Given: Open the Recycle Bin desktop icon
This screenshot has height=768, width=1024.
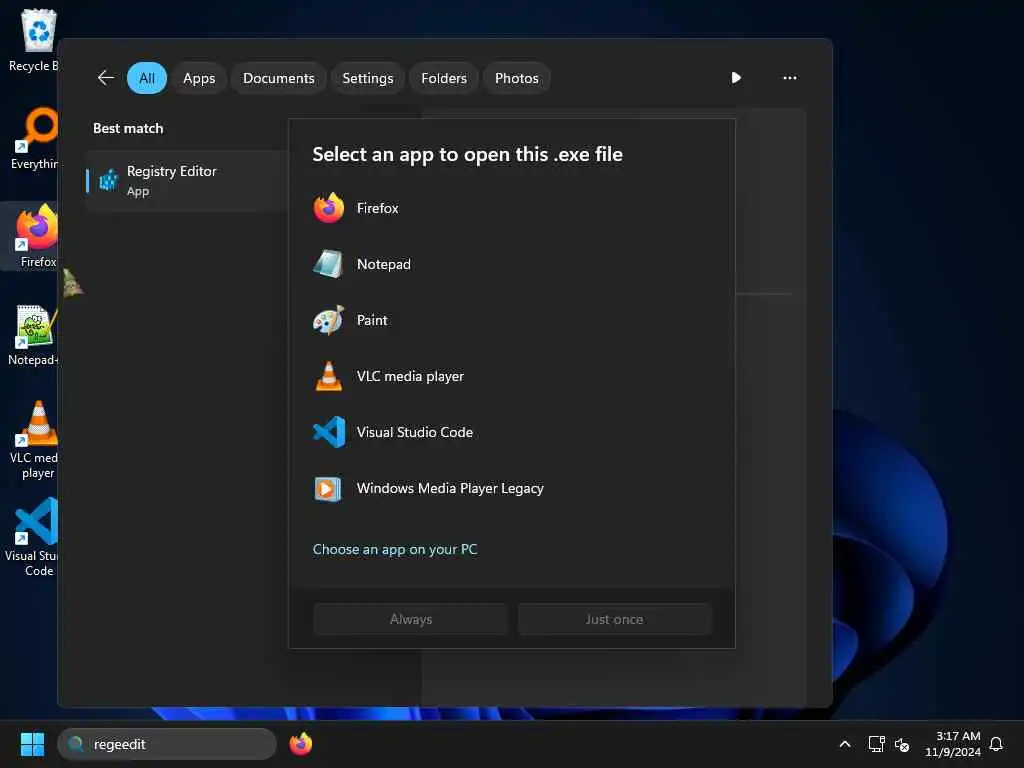Looking at the screenshot, I should (x=34, y=40).
